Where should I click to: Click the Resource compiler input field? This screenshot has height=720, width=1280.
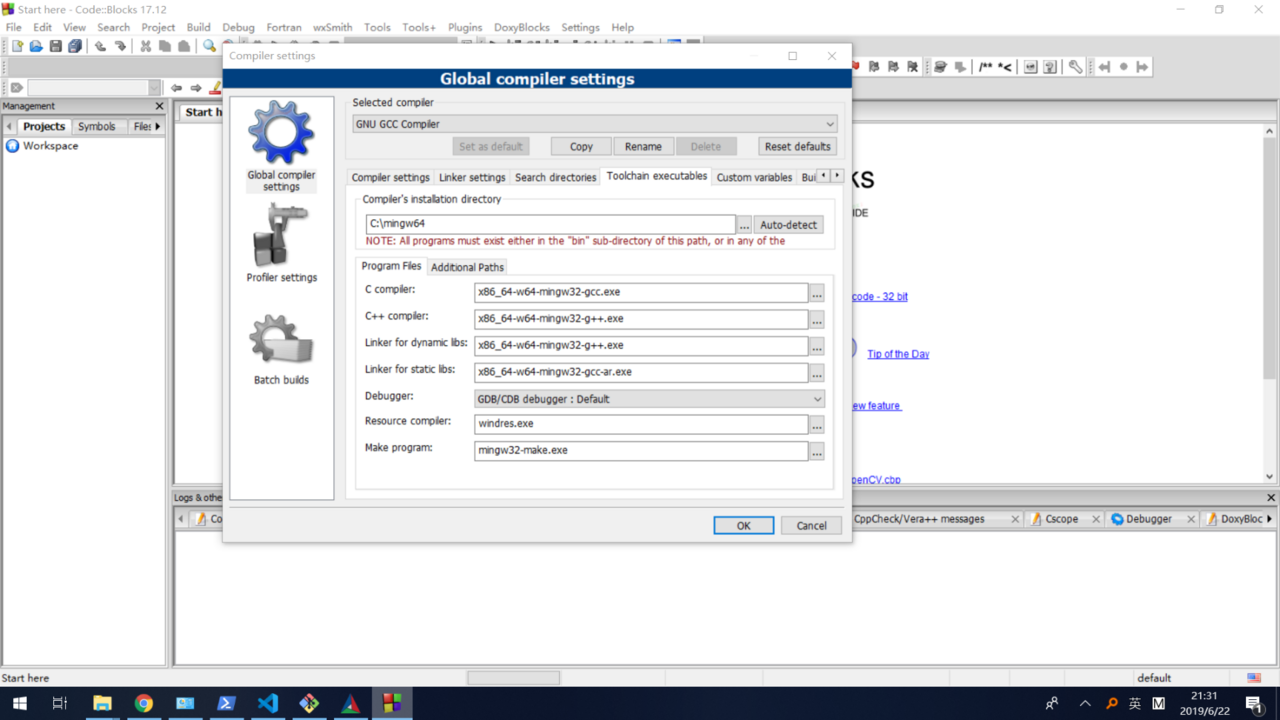point(641,424)
